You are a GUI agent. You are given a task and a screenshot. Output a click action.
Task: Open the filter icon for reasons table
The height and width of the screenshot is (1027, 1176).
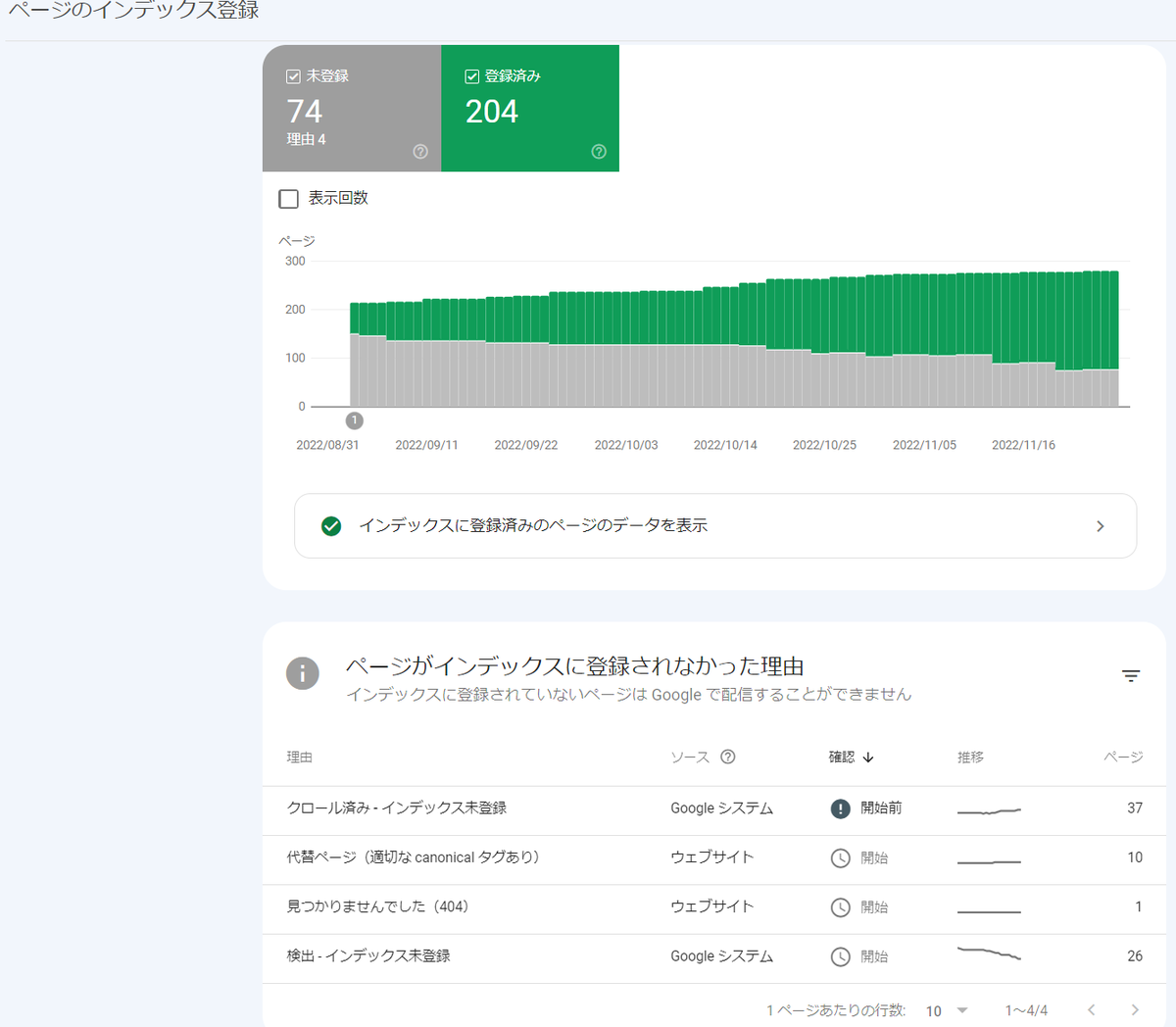coord(1131,676)
